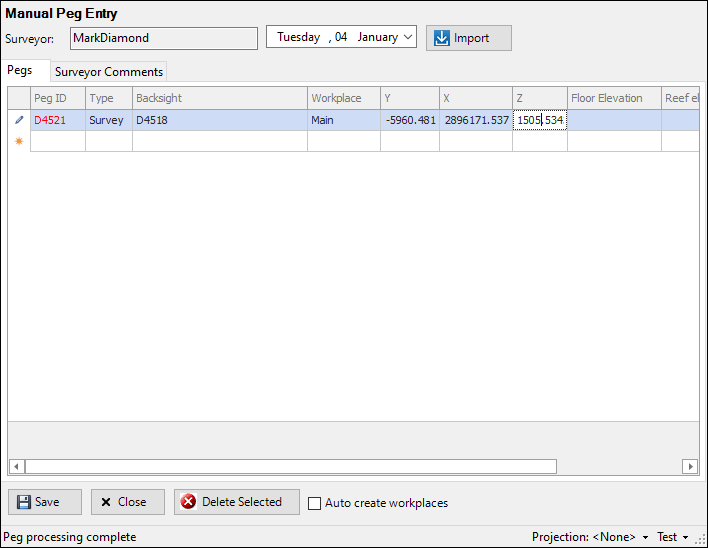
Task: Click the Z value cell 1505.534
Action: (539, 120)
